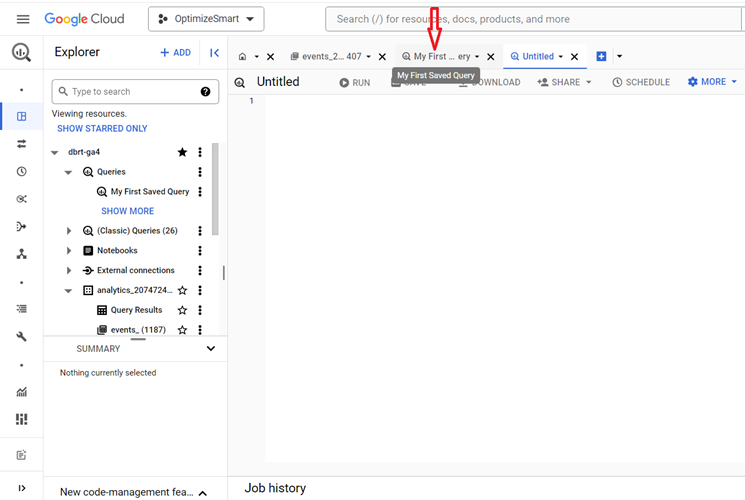Open the Google Cloud navigation hamburger menu
745x500 pixels.
(x=23, y=19)
